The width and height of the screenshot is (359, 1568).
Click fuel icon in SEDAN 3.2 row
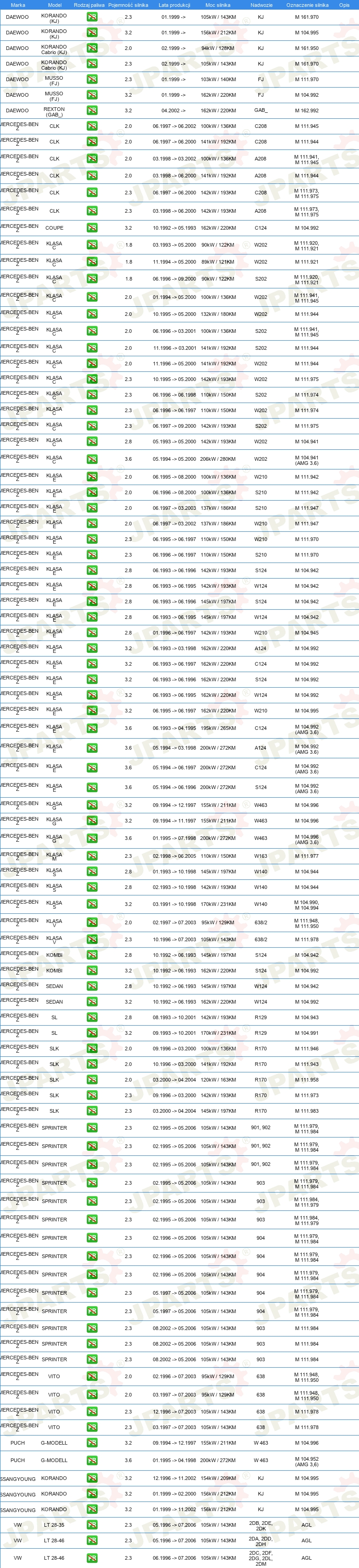92,1002
